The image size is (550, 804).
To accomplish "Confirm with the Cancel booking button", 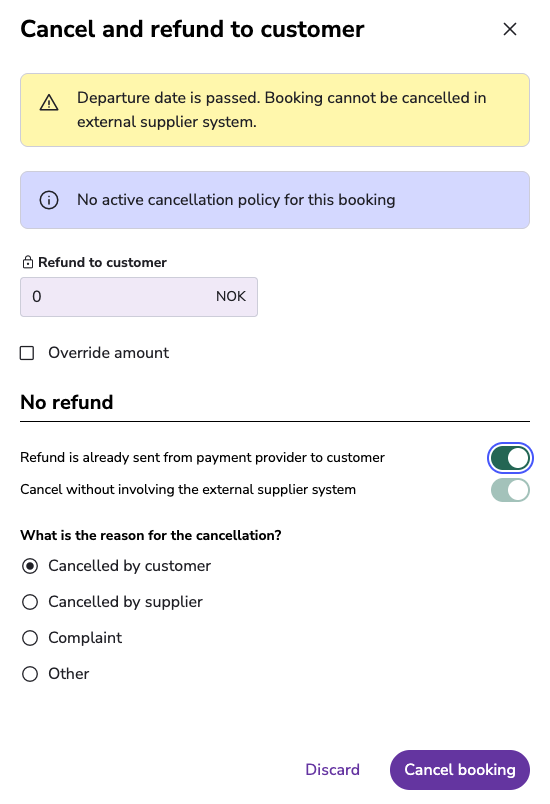I will click(460, 770).
